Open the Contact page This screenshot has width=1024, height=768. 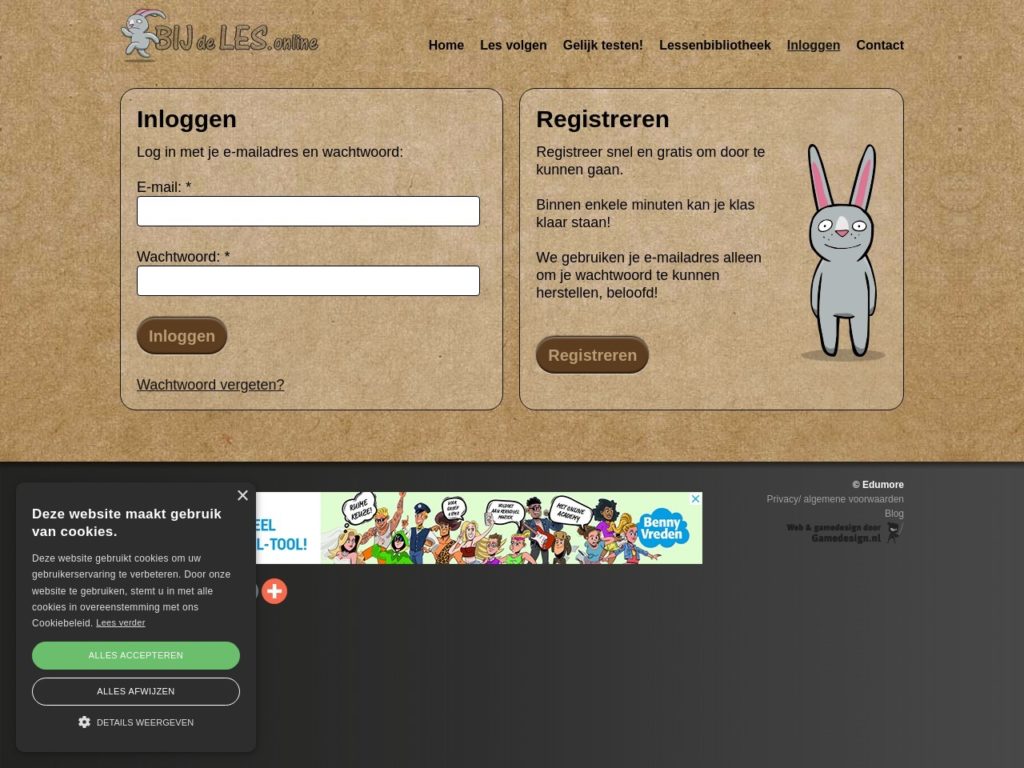(x=879, y=45)
